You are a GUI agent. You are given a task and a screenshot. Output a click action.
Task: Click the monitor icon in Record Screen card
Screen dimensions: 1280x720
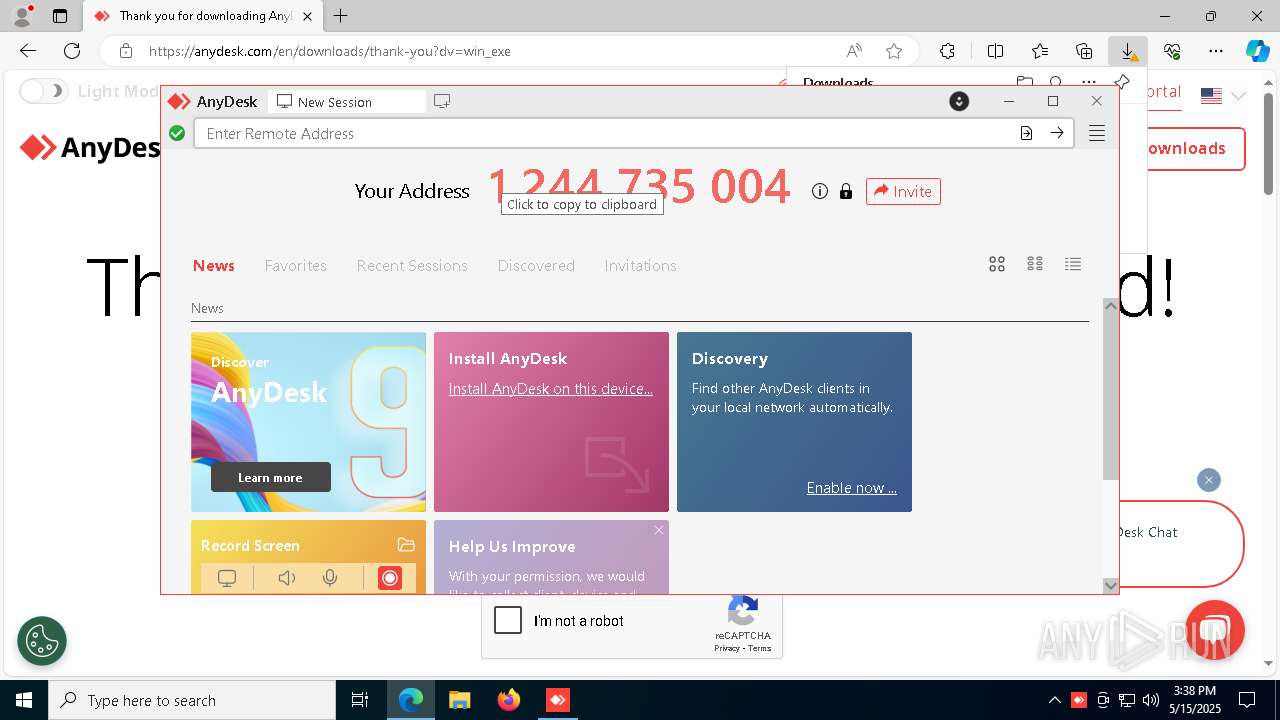[x=227, y=578]
